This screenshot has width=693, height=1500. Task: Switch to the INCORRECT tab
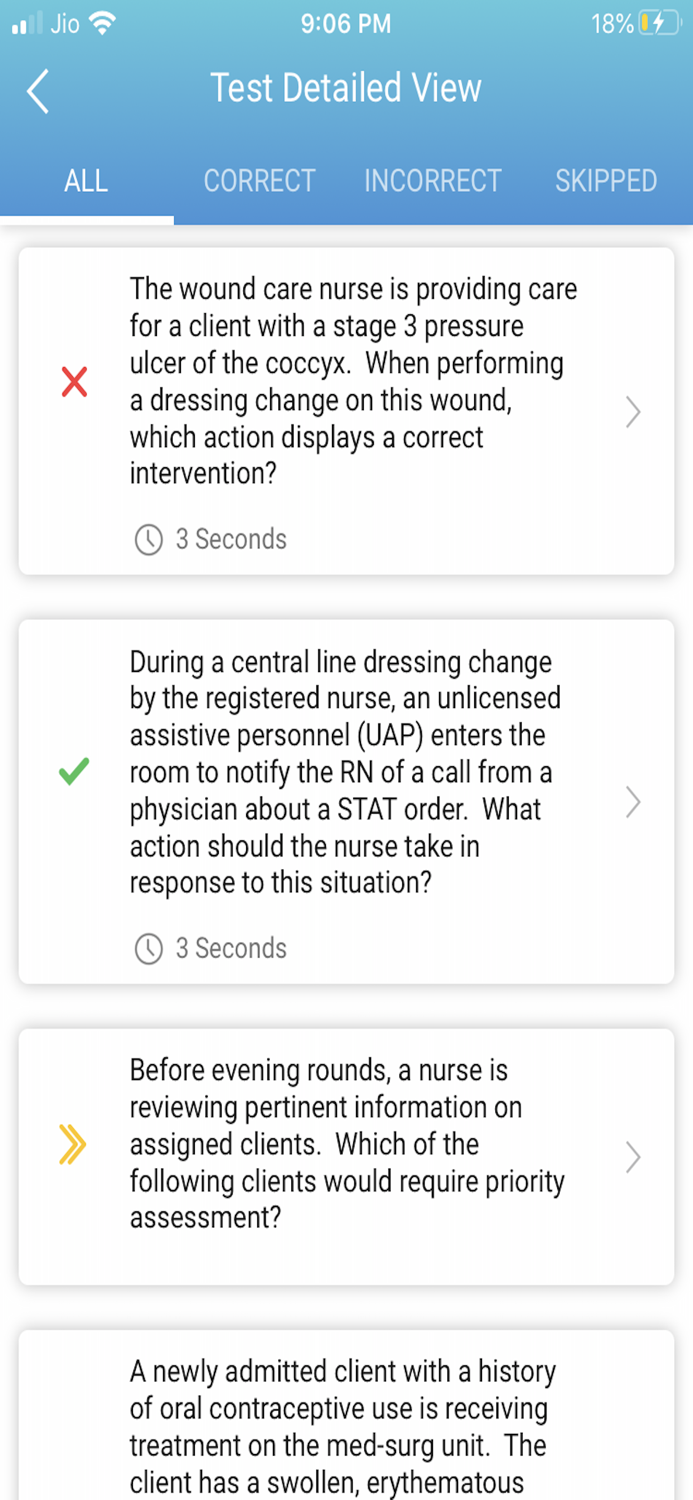(433, 181)
